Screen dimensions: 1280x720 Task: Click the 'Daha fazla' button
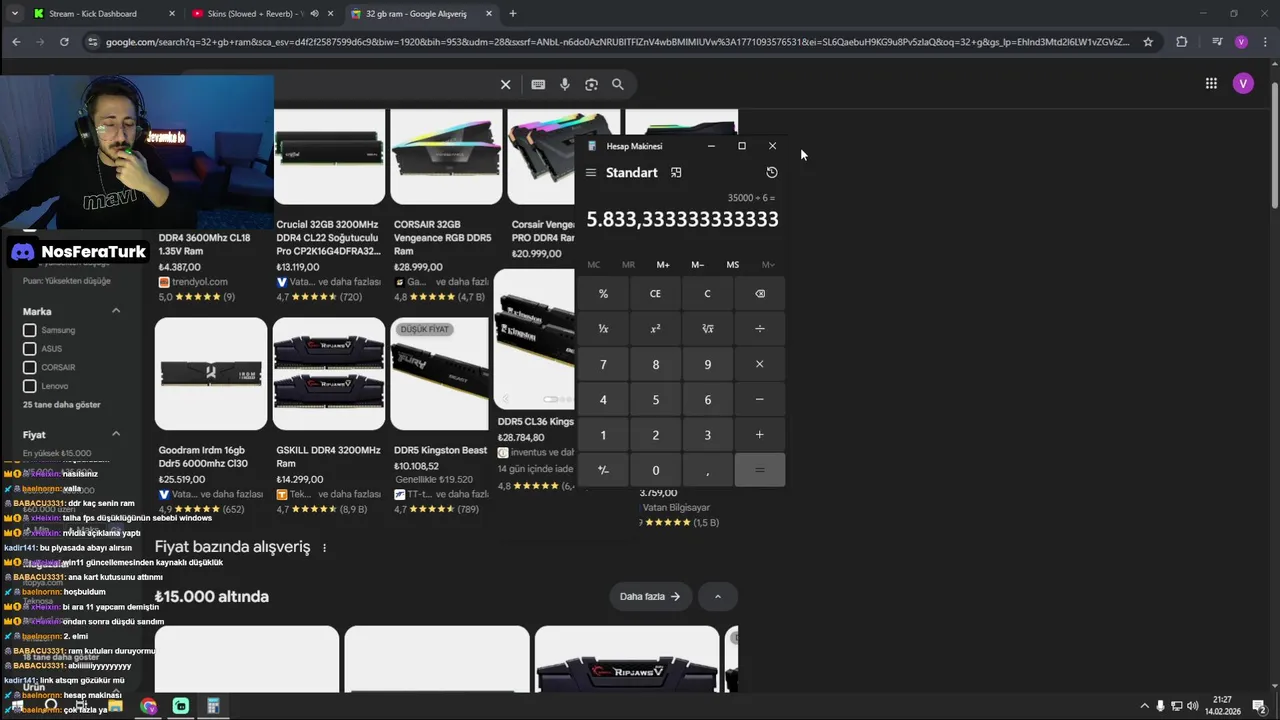pyautogui.click(x=650, y=597)
